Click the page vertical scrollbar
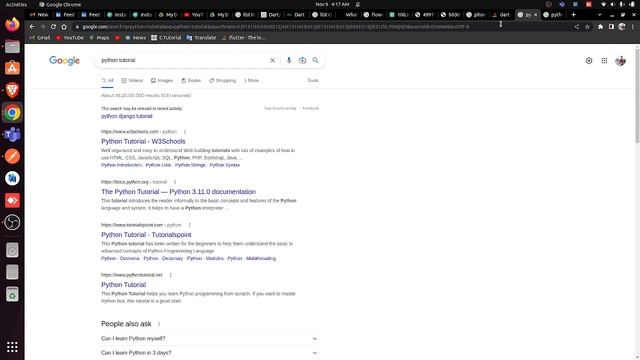640x360 pixels. tap(637, 96)
